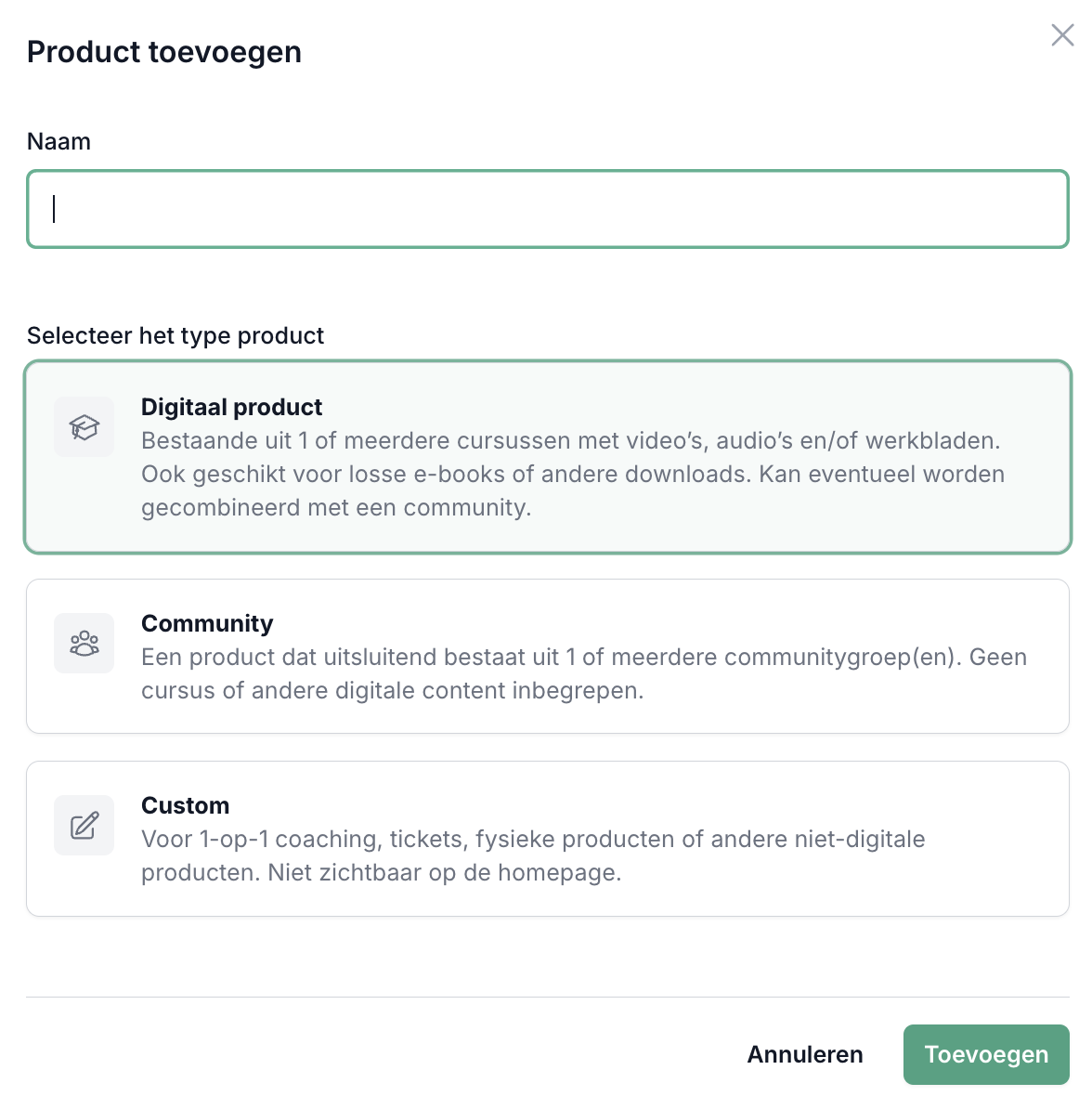
Task: Click the description mentioning 1-op-1 coaching
Action: click(533, 855)
